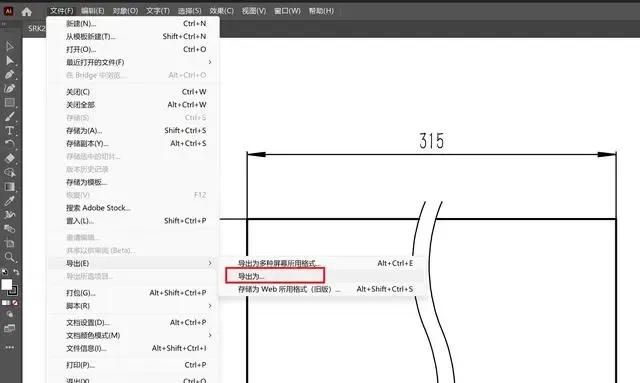Viewport: 640px width, 383px height.
Task: Swap fill and stroke colors
Action: [x=16, y=272]
